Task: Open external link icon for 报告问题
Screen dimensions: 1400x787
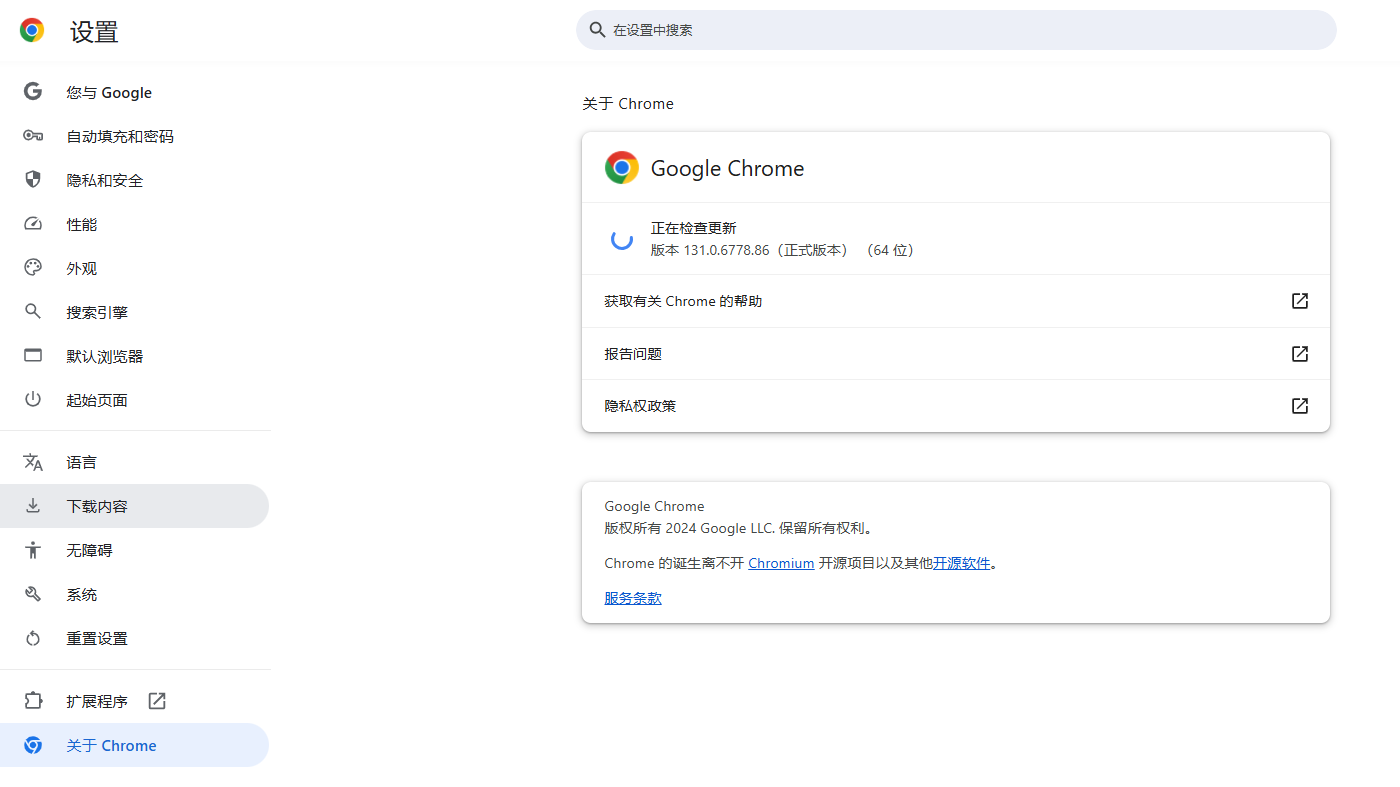Action: (x=1300, y=354)
